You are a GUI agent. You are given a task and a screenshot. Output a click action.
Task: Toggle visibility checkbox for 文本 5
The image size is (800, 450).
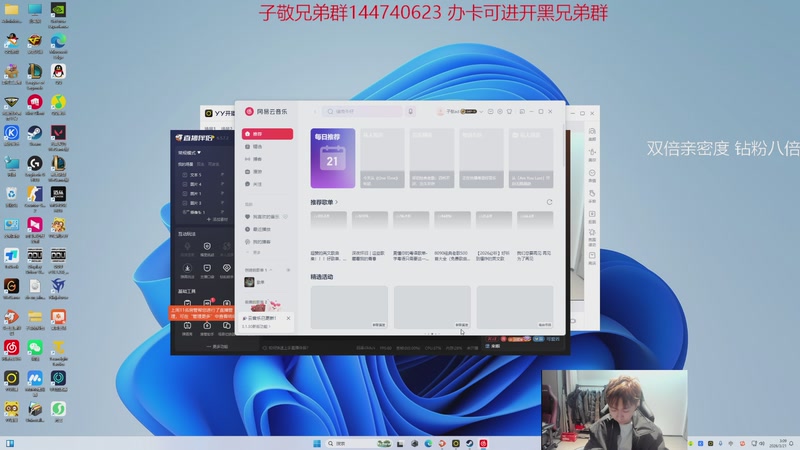tap(185, 174)
